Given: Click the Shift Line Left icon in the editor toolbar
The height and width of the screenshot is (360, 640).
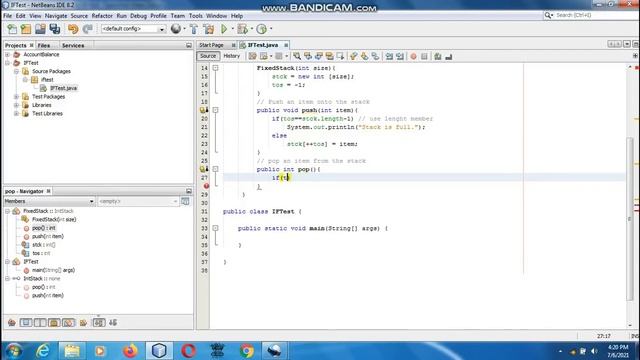Looking at the screenshot, I should pyautogui.click(x=389, y=56).
